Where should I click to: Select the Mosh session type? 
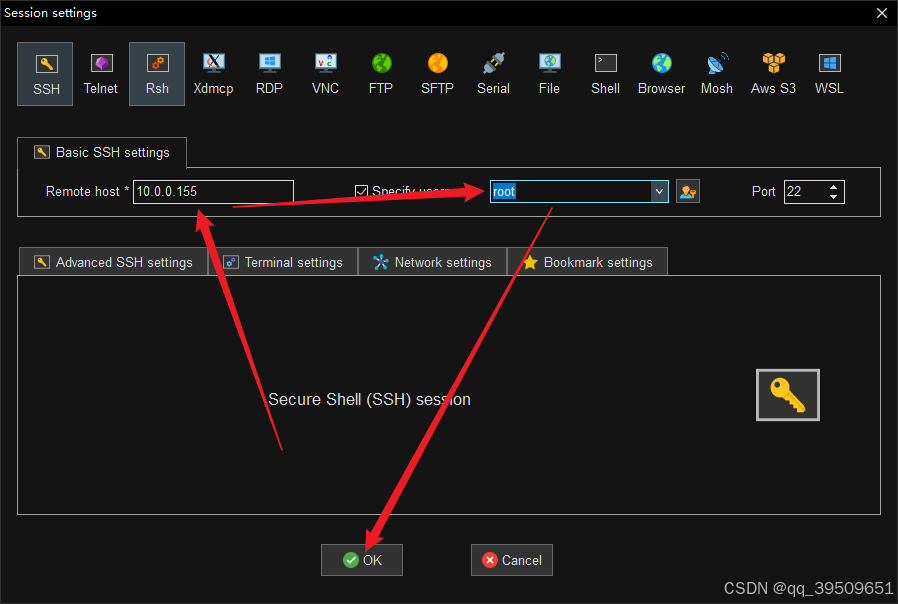717,74
